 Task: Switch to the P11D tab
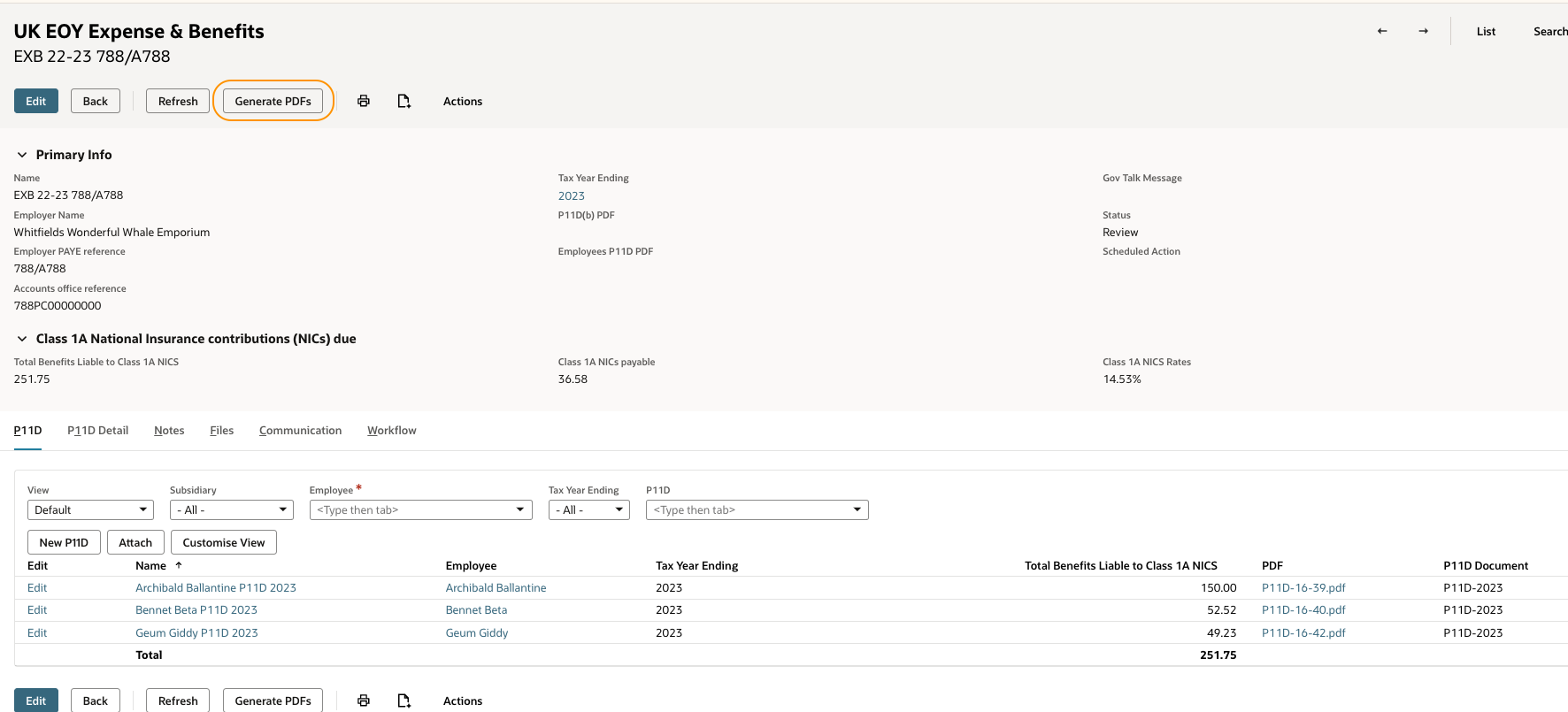click(27, 431)
